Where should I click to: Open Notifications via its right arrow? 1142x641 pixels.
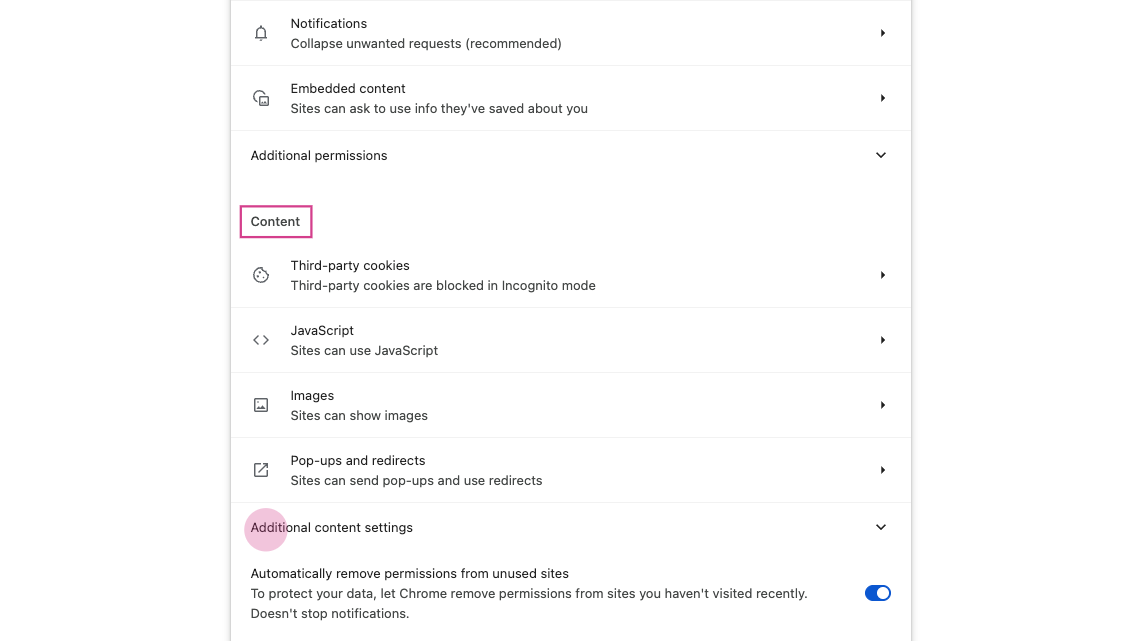[882, 34]
